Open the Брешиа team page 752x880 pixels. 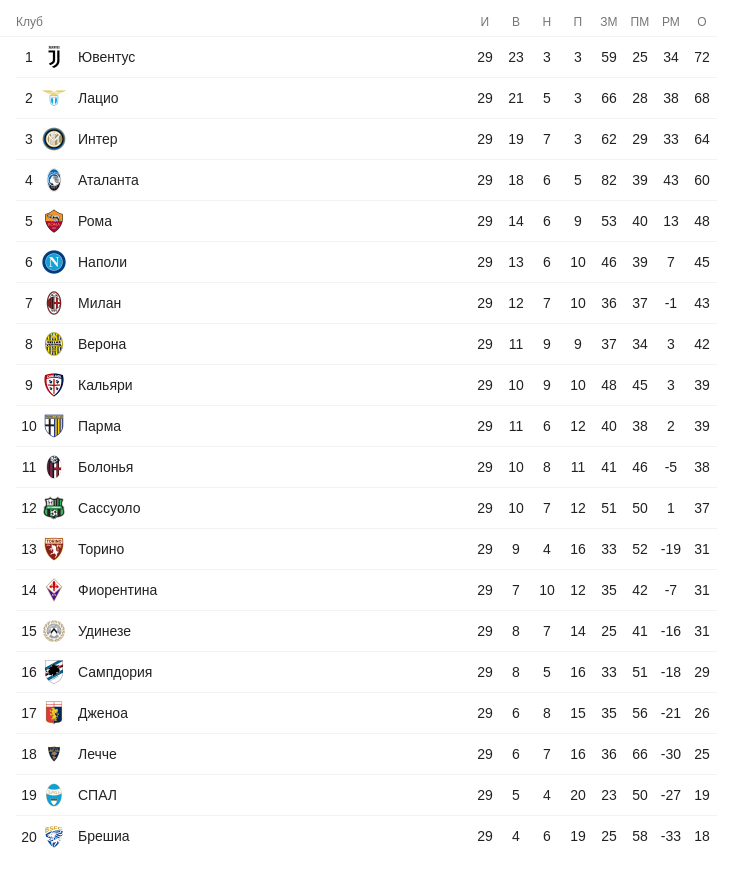coord(103,836)
